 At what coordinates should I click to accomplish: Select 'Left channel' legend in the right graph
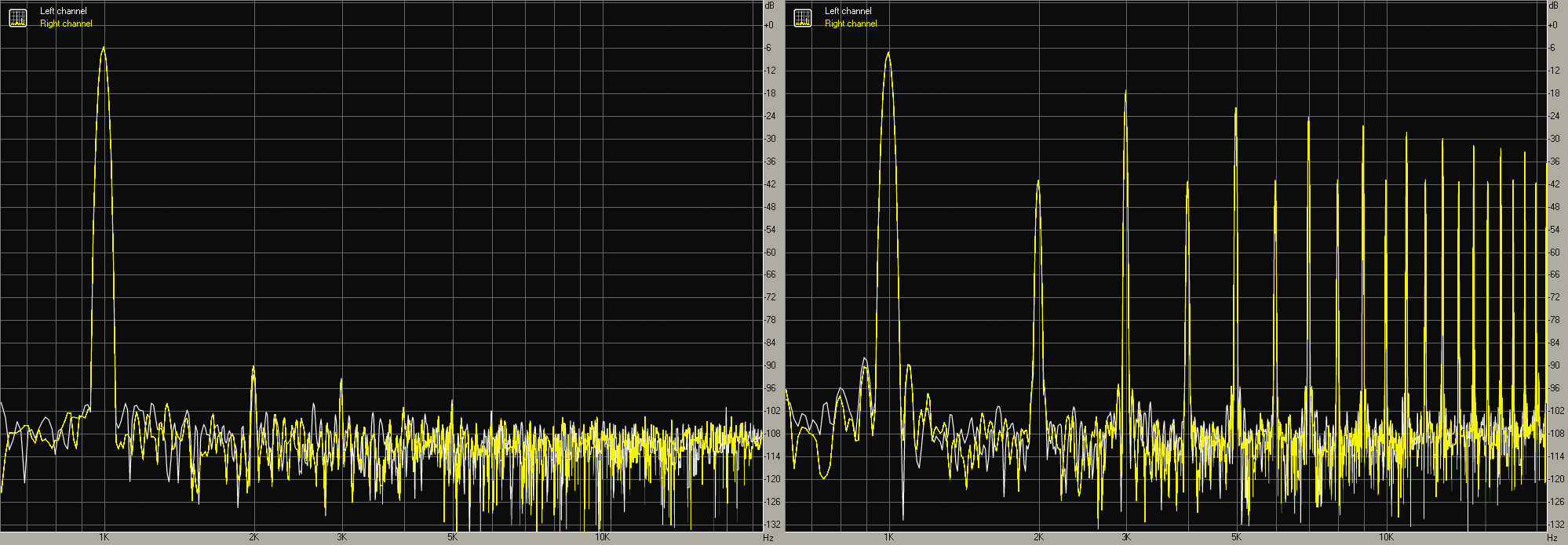coord(848,11)
